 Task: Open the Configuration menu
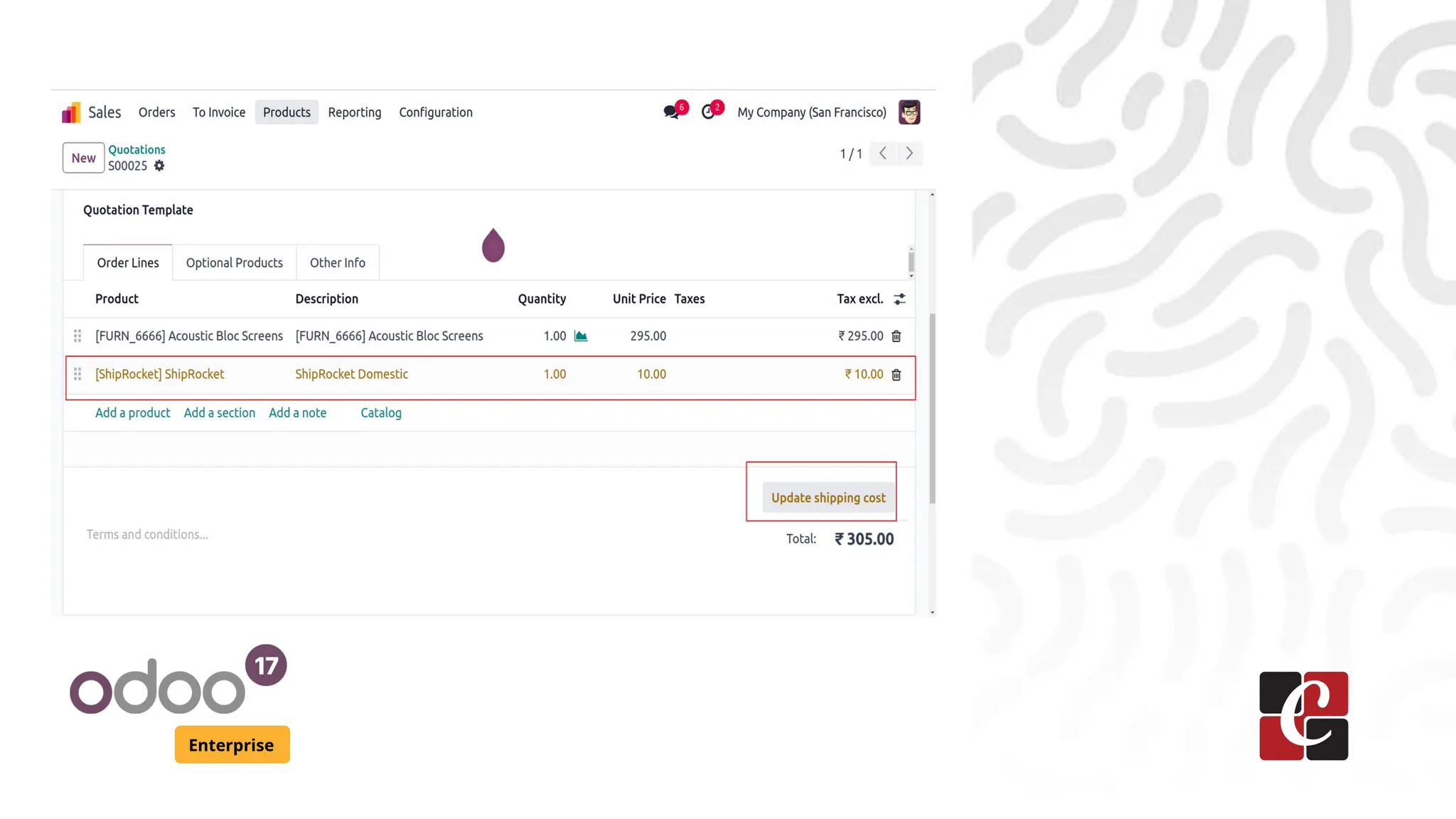coord(435,112)
